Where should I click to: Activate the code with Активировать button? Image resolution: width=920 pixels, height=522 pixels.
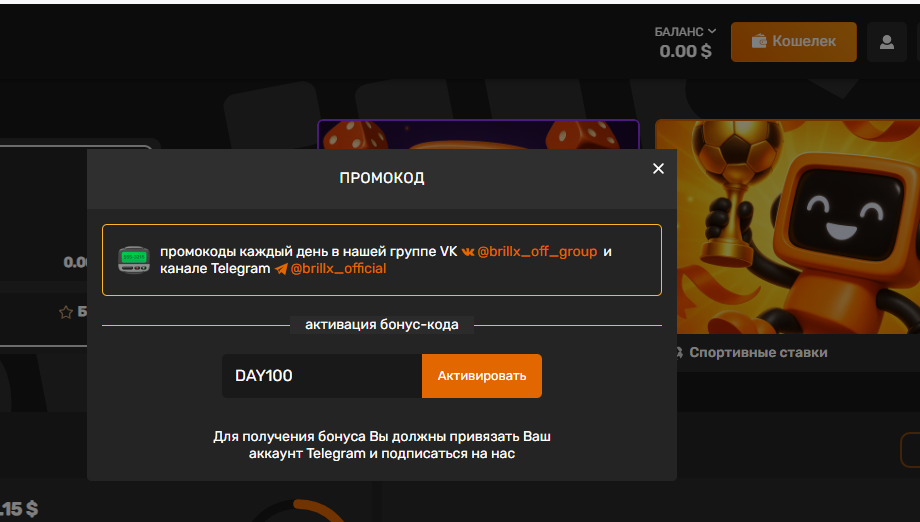coord(482,376)
